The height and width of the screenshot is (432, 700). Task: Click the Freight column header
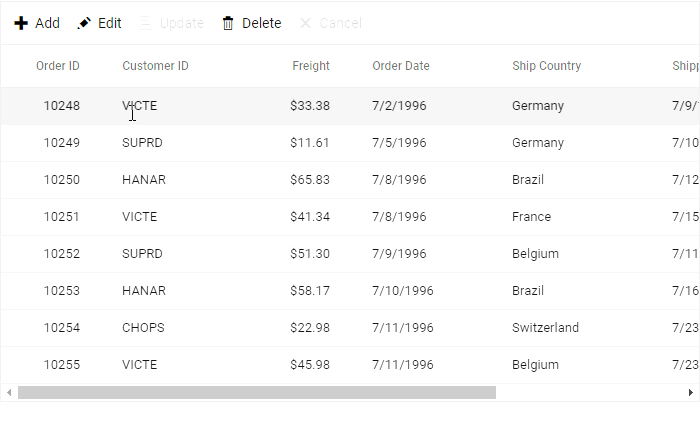pos(311,66)
